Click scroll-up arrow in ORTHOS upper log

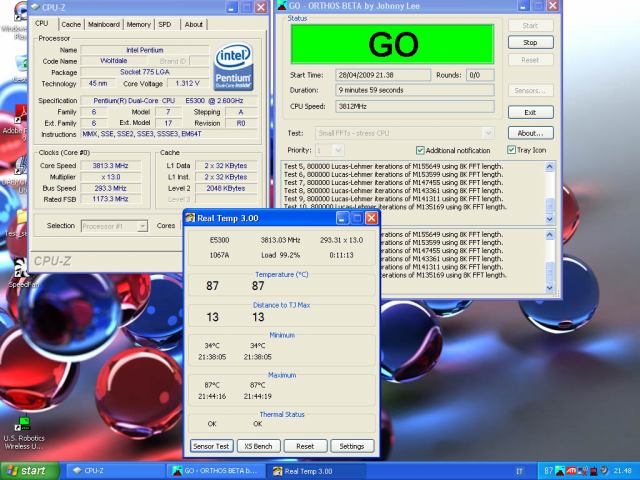pos(550,167)
